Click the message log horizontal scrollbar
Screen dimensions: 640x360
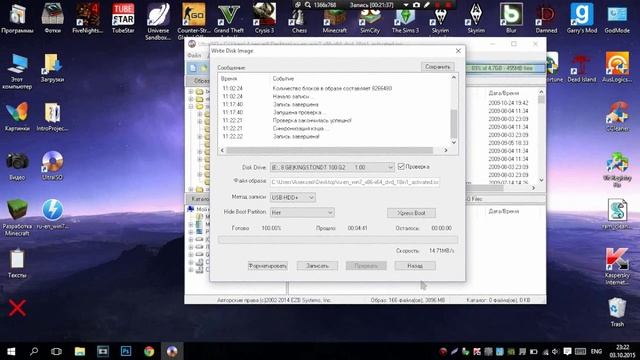pyautogui.click(x=334, y=150)
